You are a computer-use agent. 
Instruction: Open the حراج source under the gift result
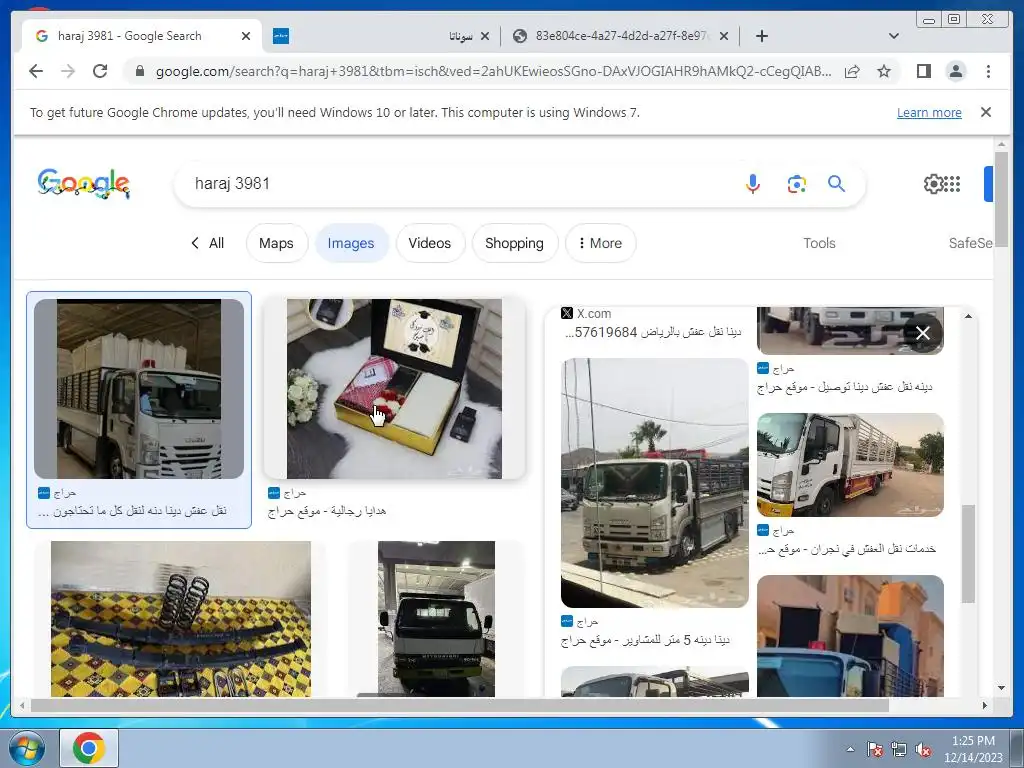(x=287, y=493)
